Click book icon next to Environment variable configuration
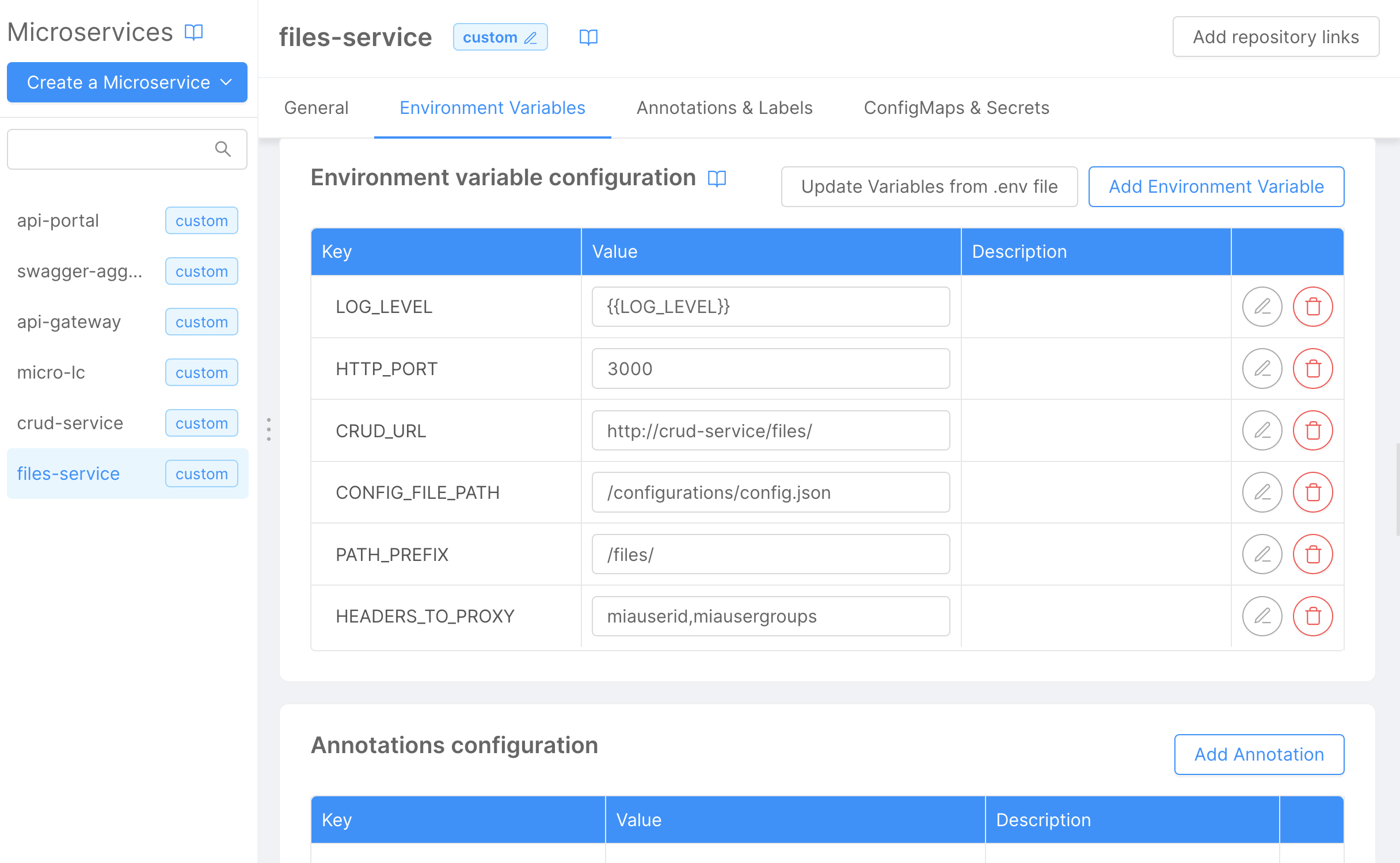Image resolution: width=1400 pixels, height=863 pixels. coord(717,178)
